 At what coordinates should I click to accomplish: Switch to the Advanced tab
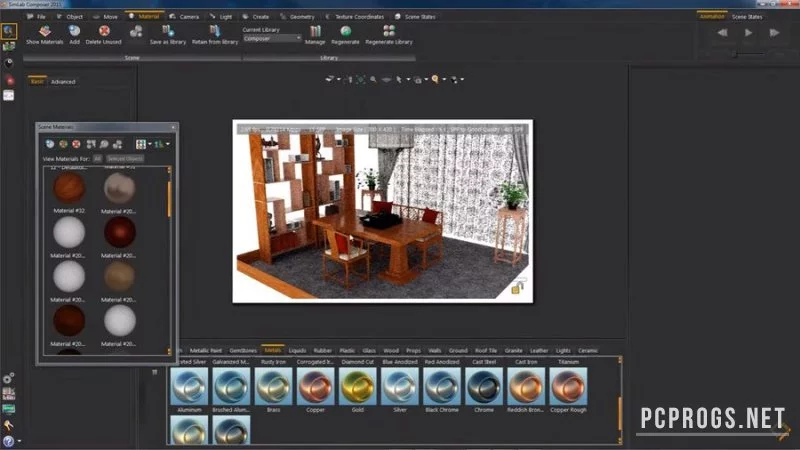[63, 82]
